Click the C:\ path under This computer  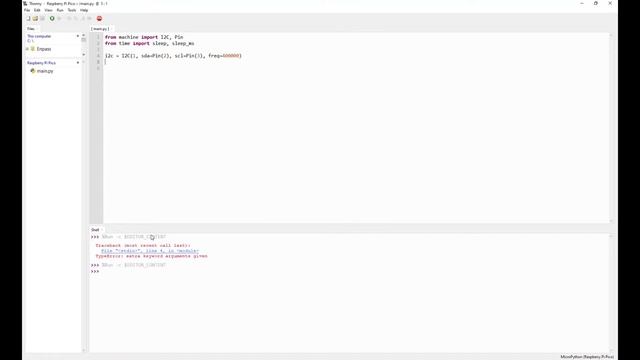pos(30,41)
